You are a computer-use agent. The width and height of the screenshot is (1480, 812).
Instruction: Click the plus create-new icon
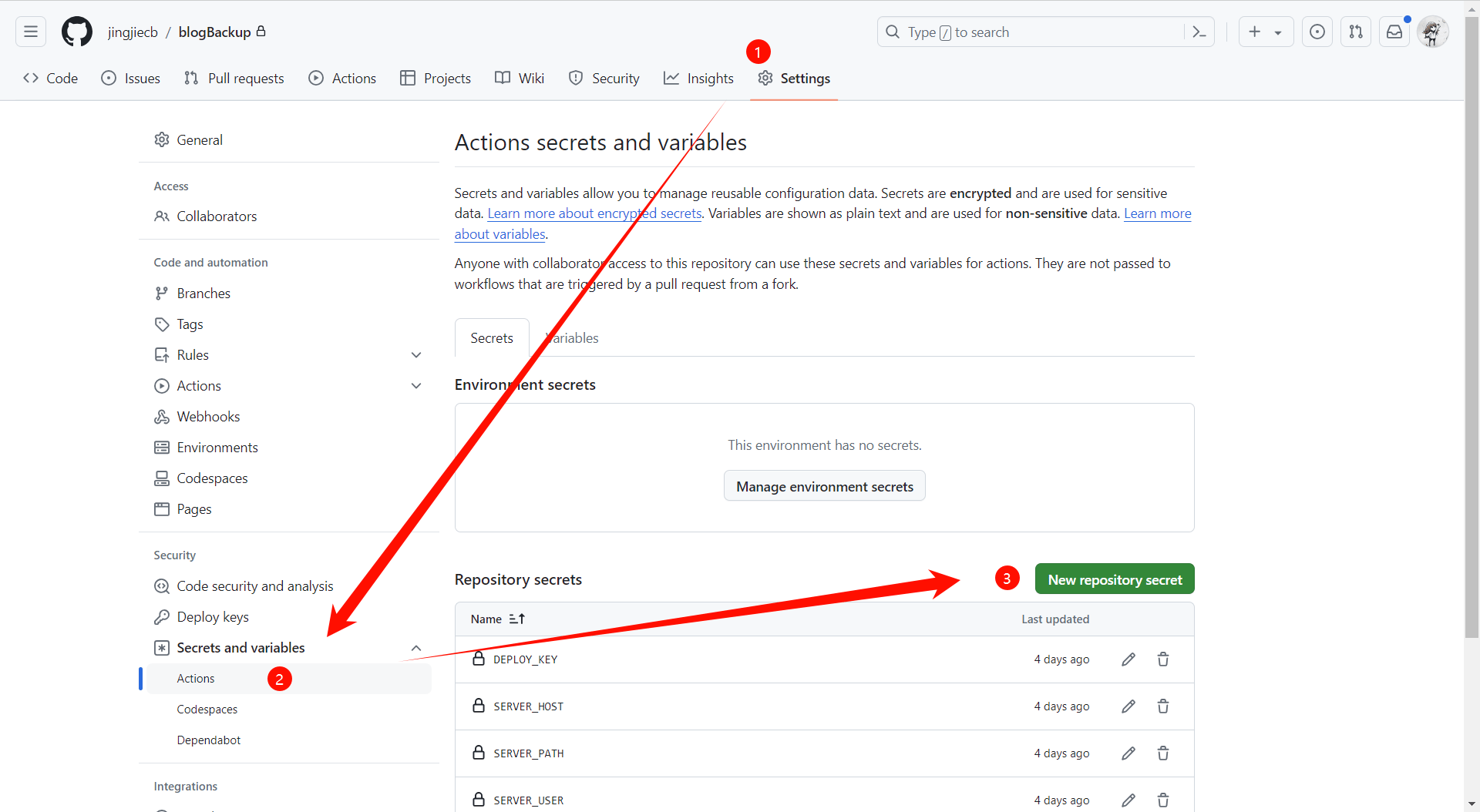(x=1255, y=32)
